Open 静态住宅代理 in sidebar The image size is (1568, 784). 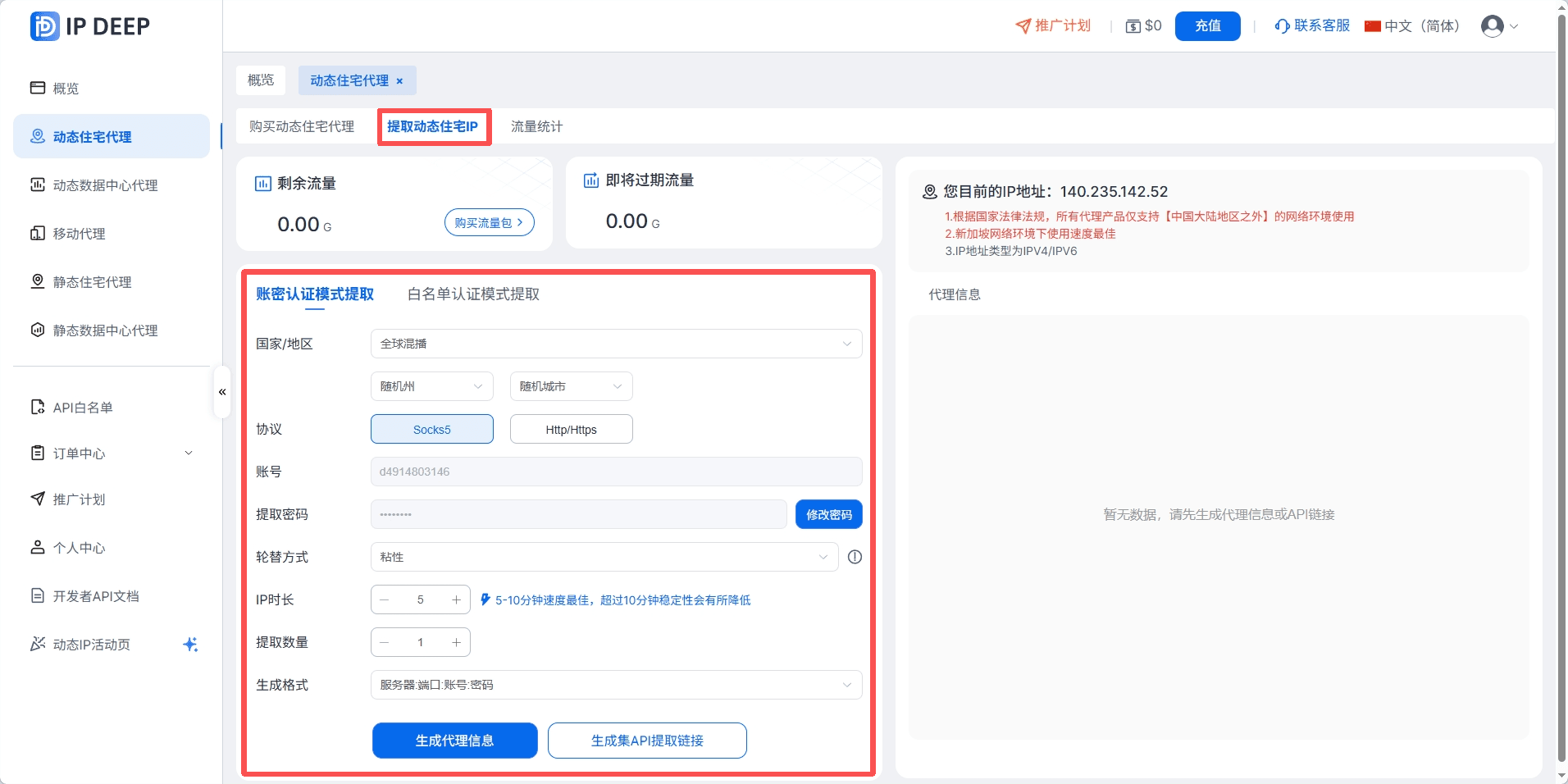[92, 282]
